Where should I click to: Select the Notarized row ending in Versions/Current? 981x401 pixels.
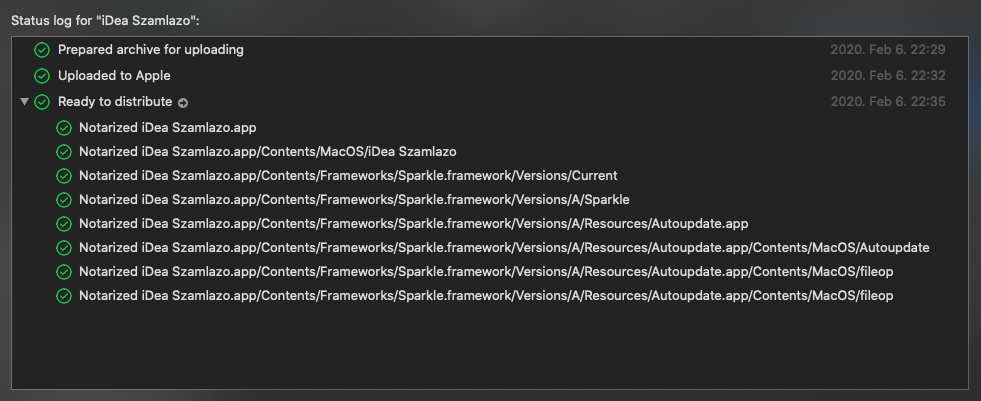490,176
